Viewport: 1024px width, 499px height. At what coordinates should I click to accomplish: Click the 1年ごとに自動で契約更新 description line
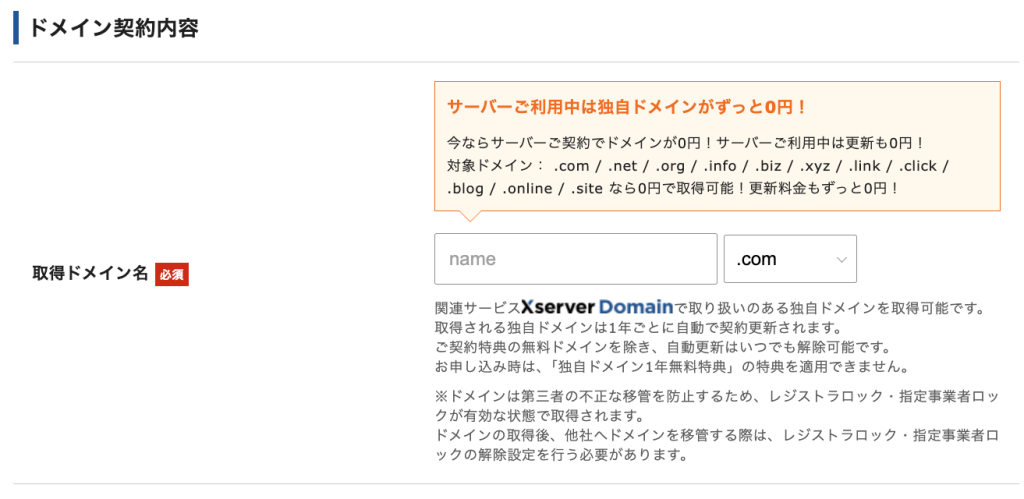(638, 328)
